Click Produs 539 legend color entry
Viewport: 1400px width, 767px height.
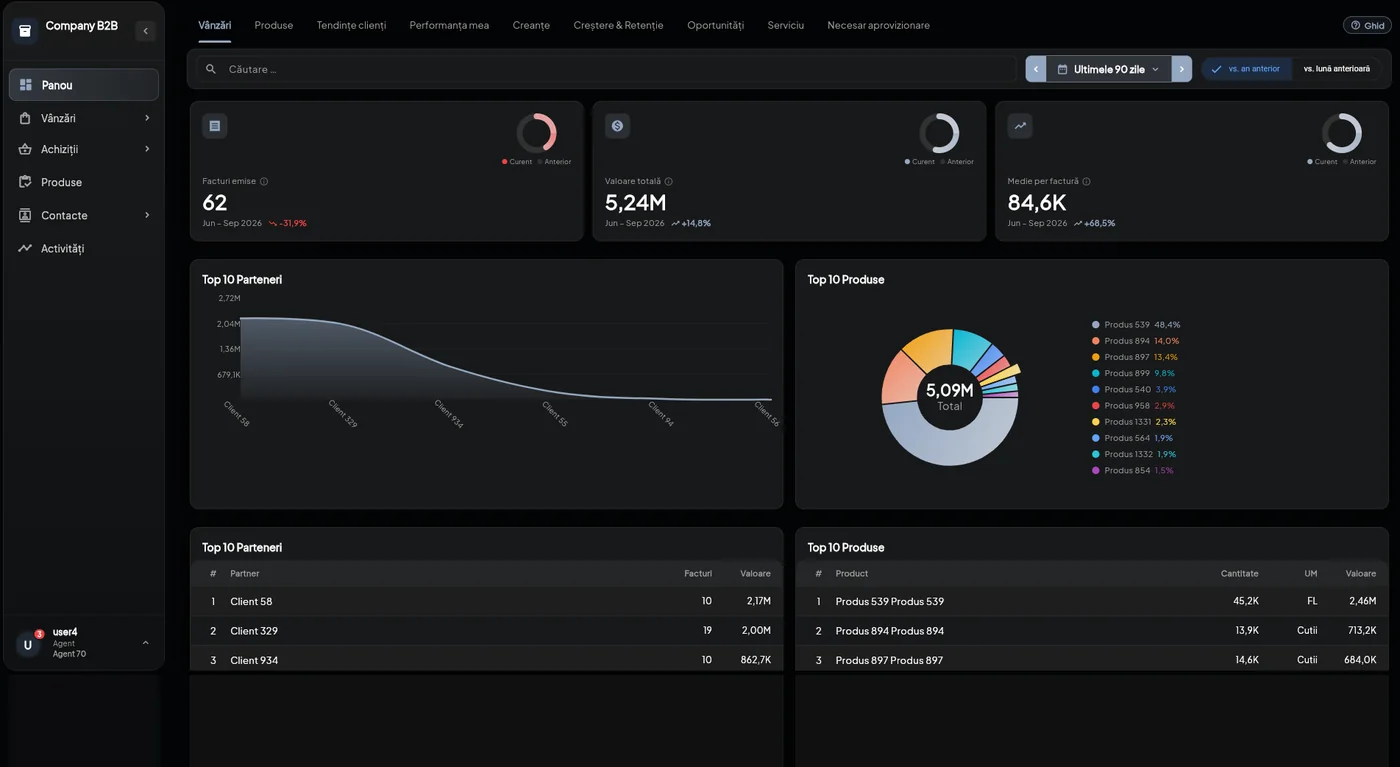tap(1136, 325)
